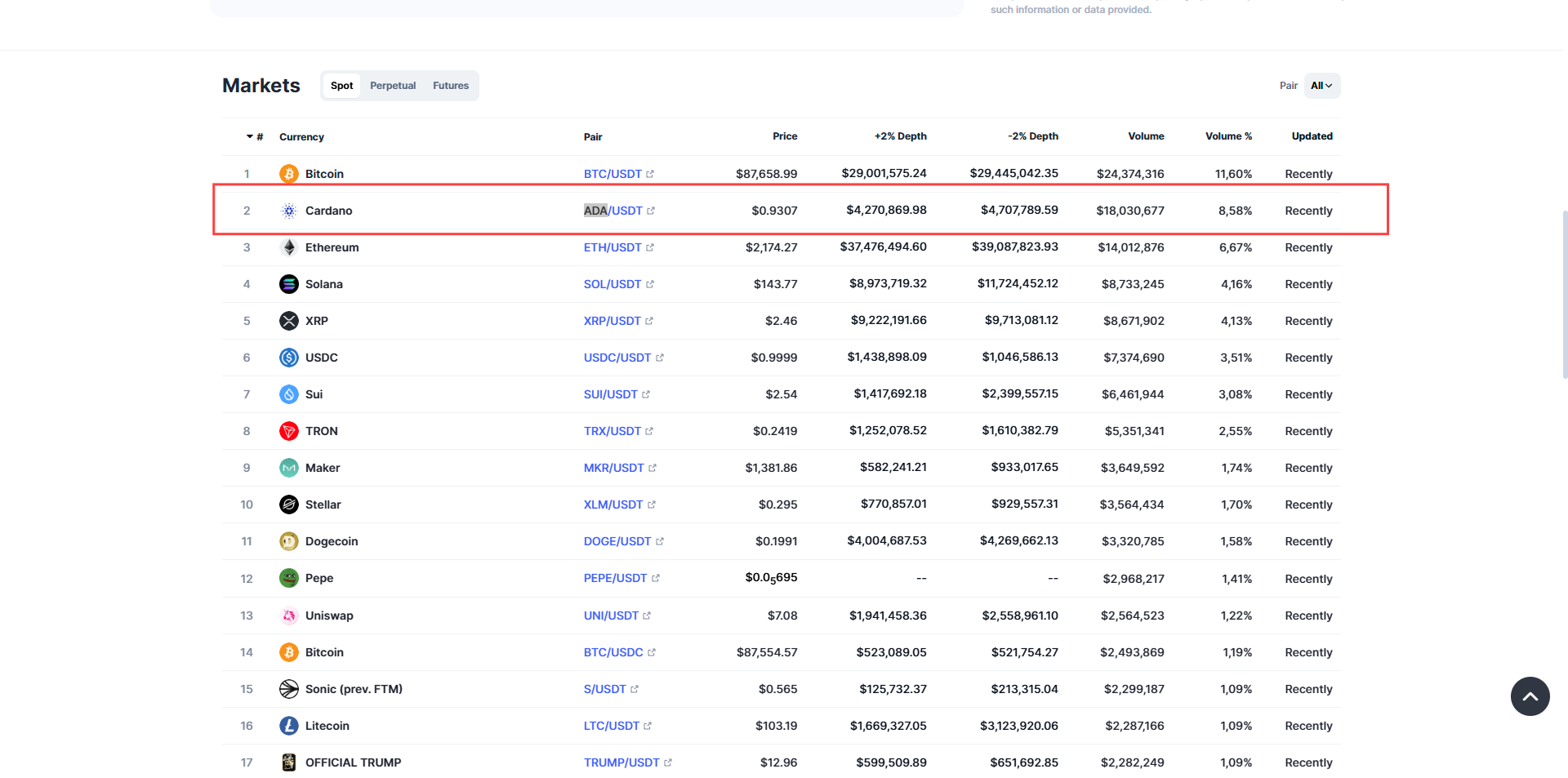Click the Ethereum currency name
The height and width of the screenshot is (778, 1568).
point(332,247)
